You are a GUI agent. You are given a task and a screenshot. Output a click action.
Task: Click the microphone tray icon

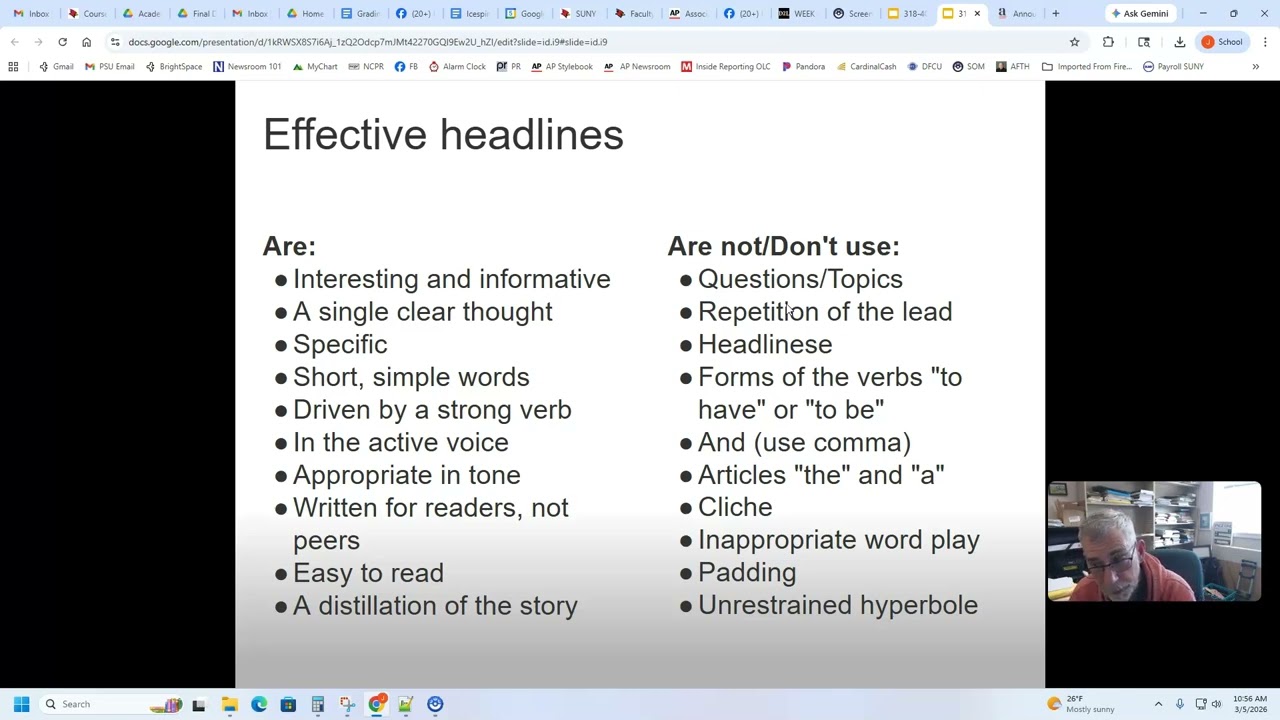(x=1180, y=704)
